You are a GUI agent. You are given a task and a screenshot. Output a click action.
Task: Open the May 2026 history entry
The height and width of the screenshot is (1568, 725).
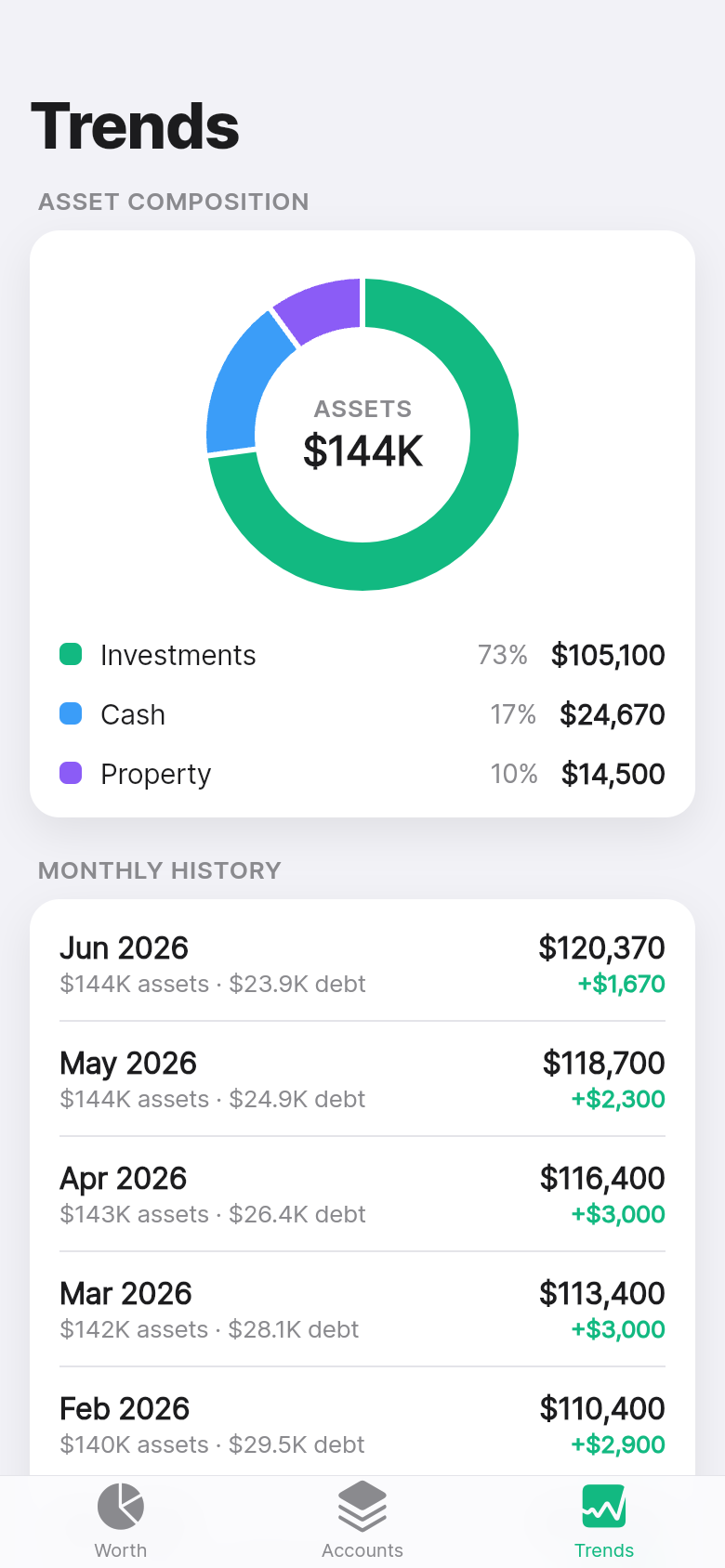pyautogui.click(x=362, y=1079)
